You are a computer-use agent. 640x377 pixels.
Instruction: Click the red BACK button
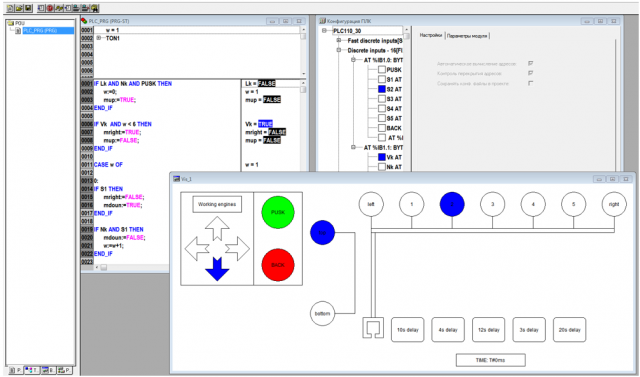278,265
